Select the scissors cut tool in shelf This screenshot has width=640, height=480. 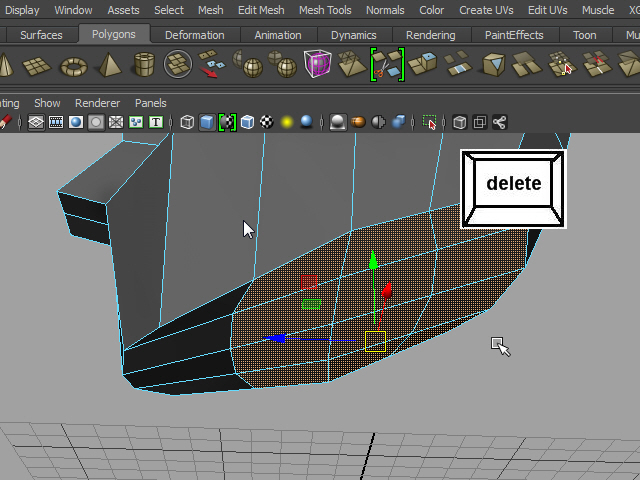pos(387,66)
